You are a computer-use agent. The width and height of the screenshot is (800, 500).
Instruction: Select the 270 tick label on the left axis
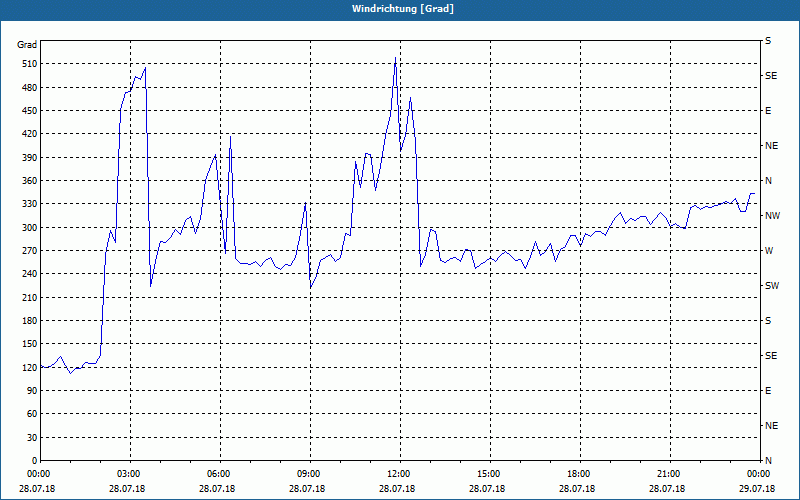tap(27, 251)
